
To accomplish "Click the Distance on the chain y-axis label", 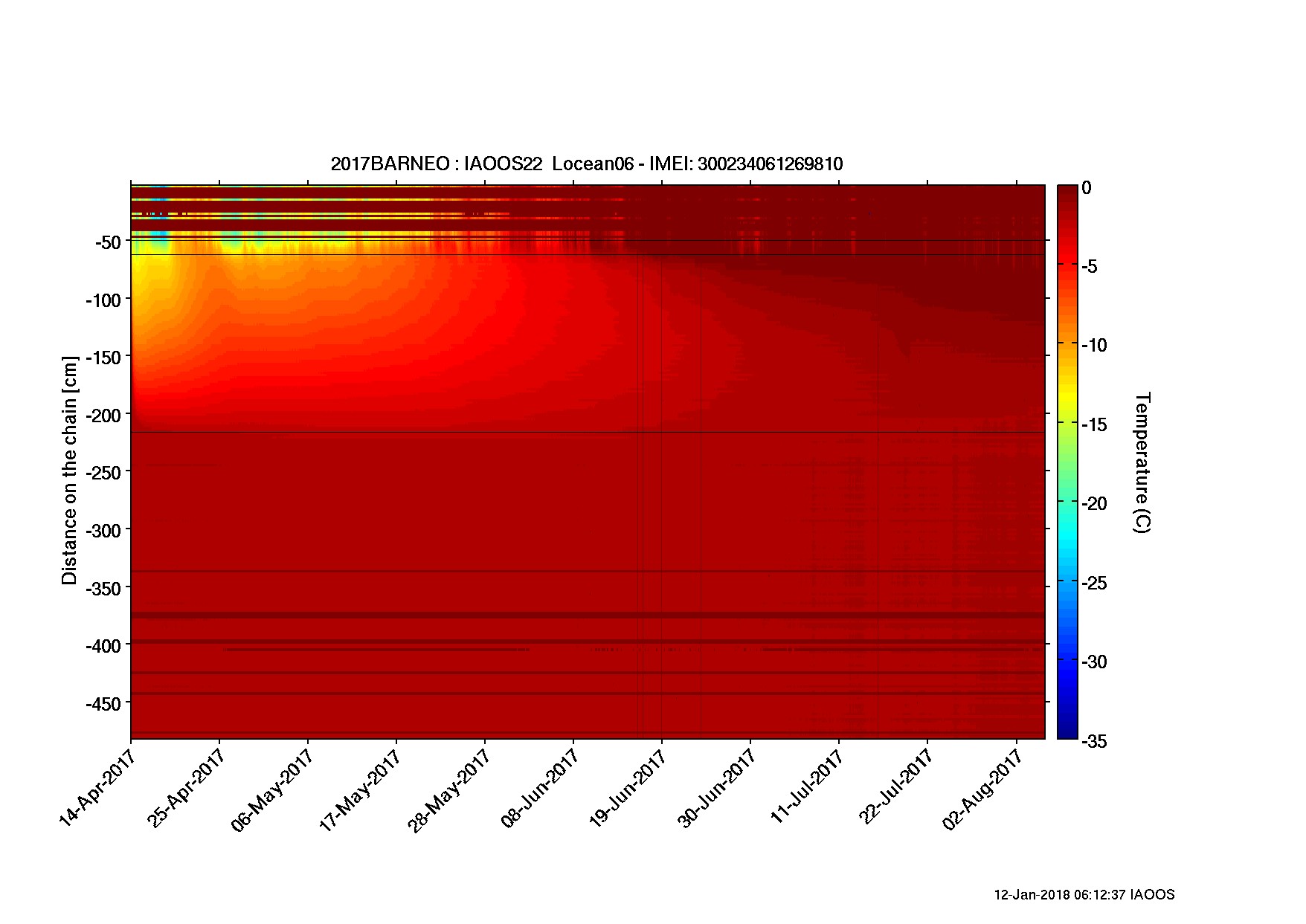I will [69, 470].
